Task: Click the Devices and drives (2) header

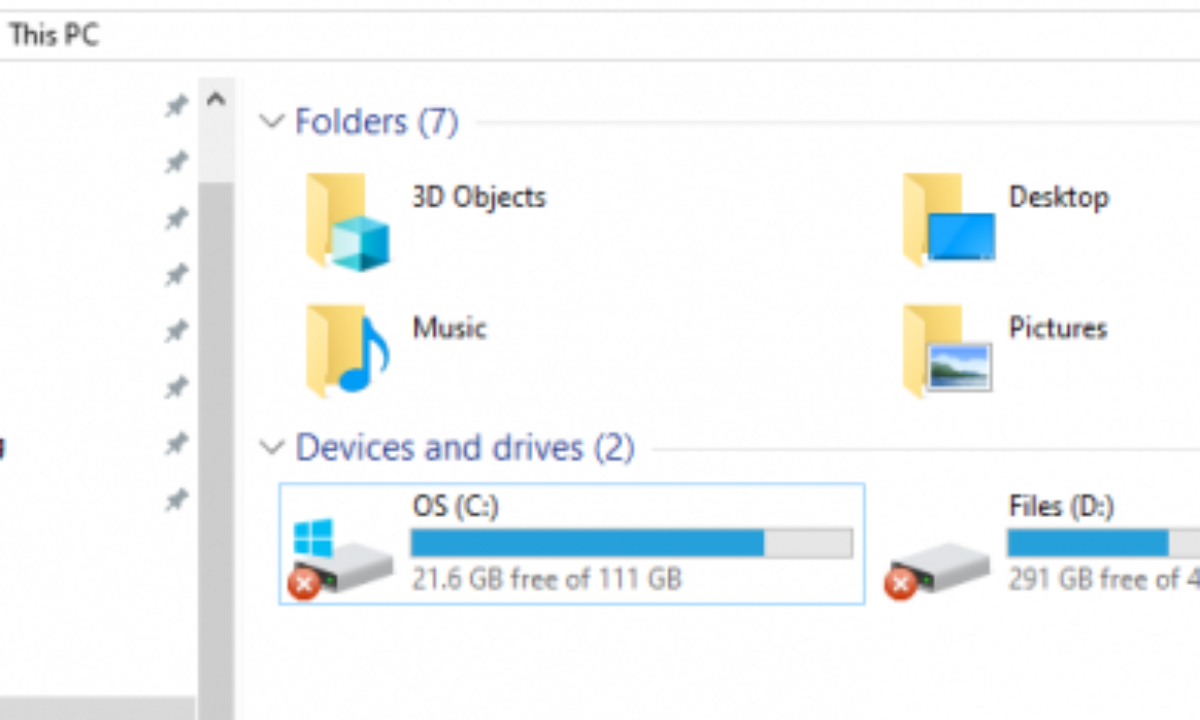Action: [x=465, y=447]
